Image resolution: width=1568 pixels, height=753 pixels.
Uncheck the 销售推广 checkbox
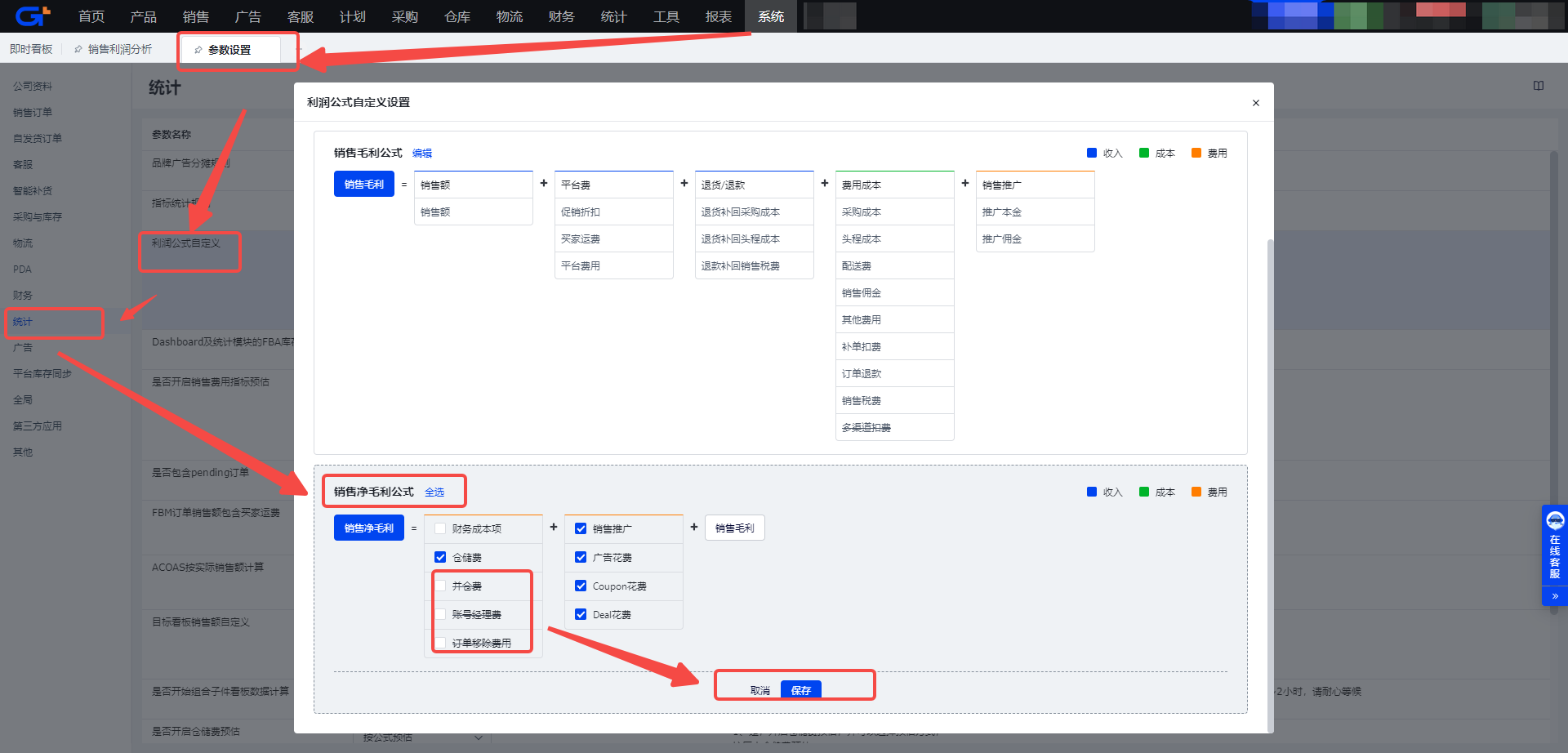click(x=581, y=528)
